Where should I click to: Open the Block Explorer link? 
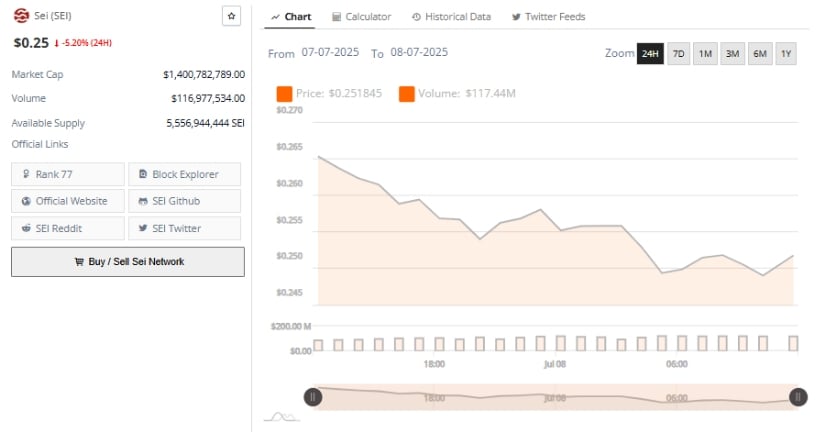tap(185, 174)
